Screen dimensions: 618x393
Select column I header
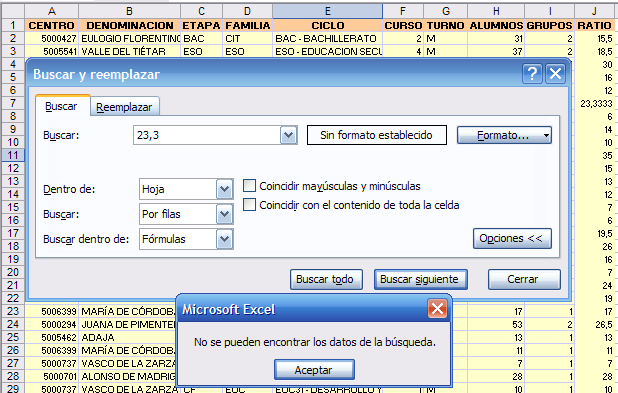[x=549, y=11]
